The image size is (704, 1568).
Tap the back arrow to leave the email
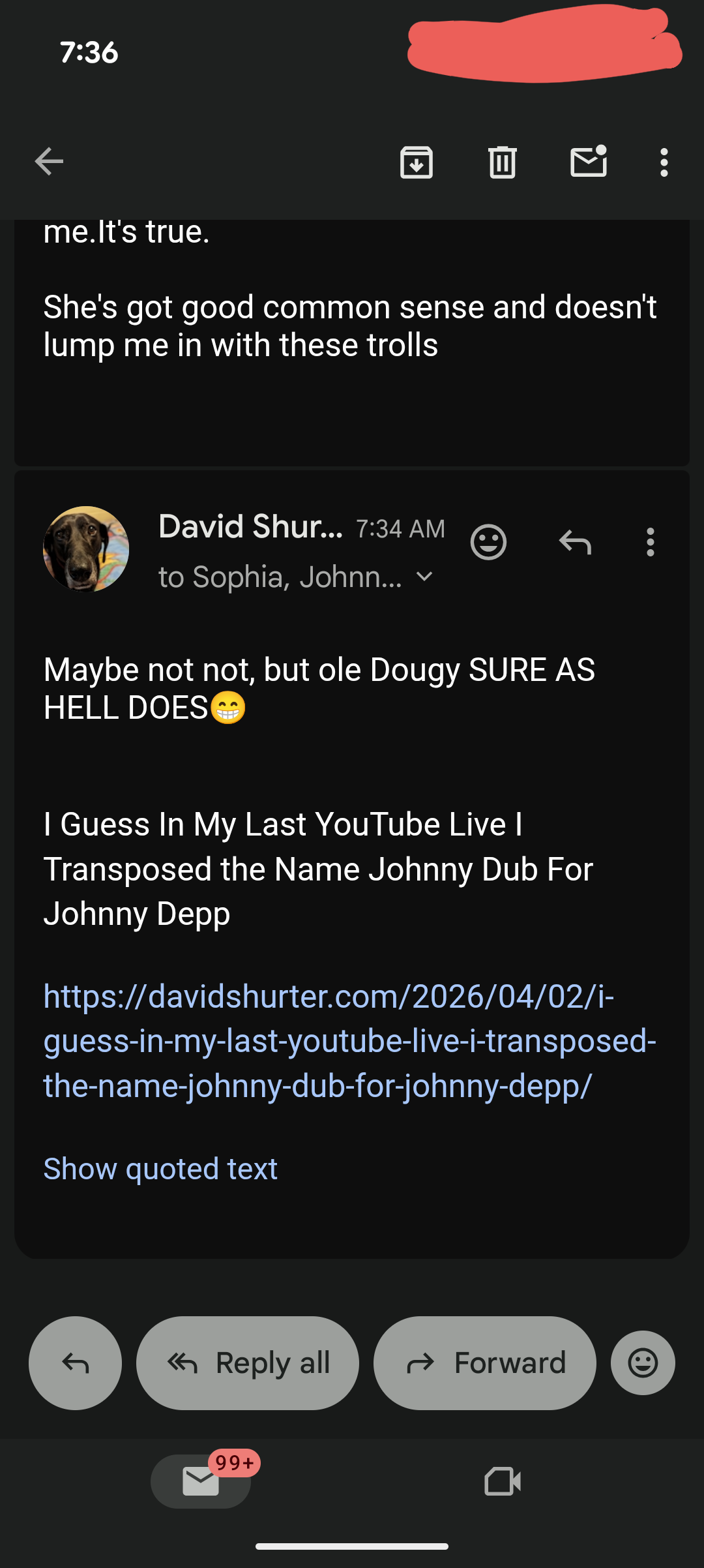click(x=50, y=162)
